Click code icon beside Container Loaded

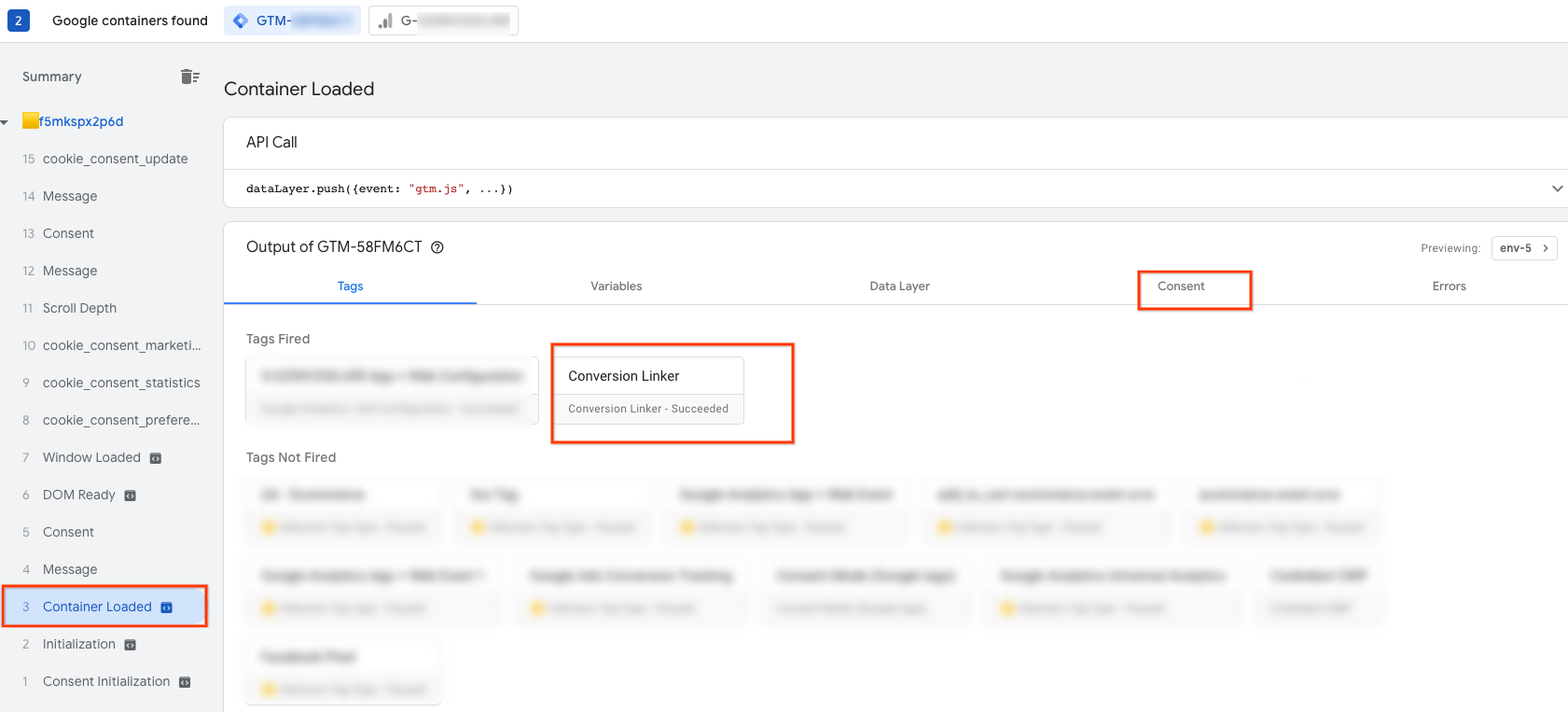[167, 607]
